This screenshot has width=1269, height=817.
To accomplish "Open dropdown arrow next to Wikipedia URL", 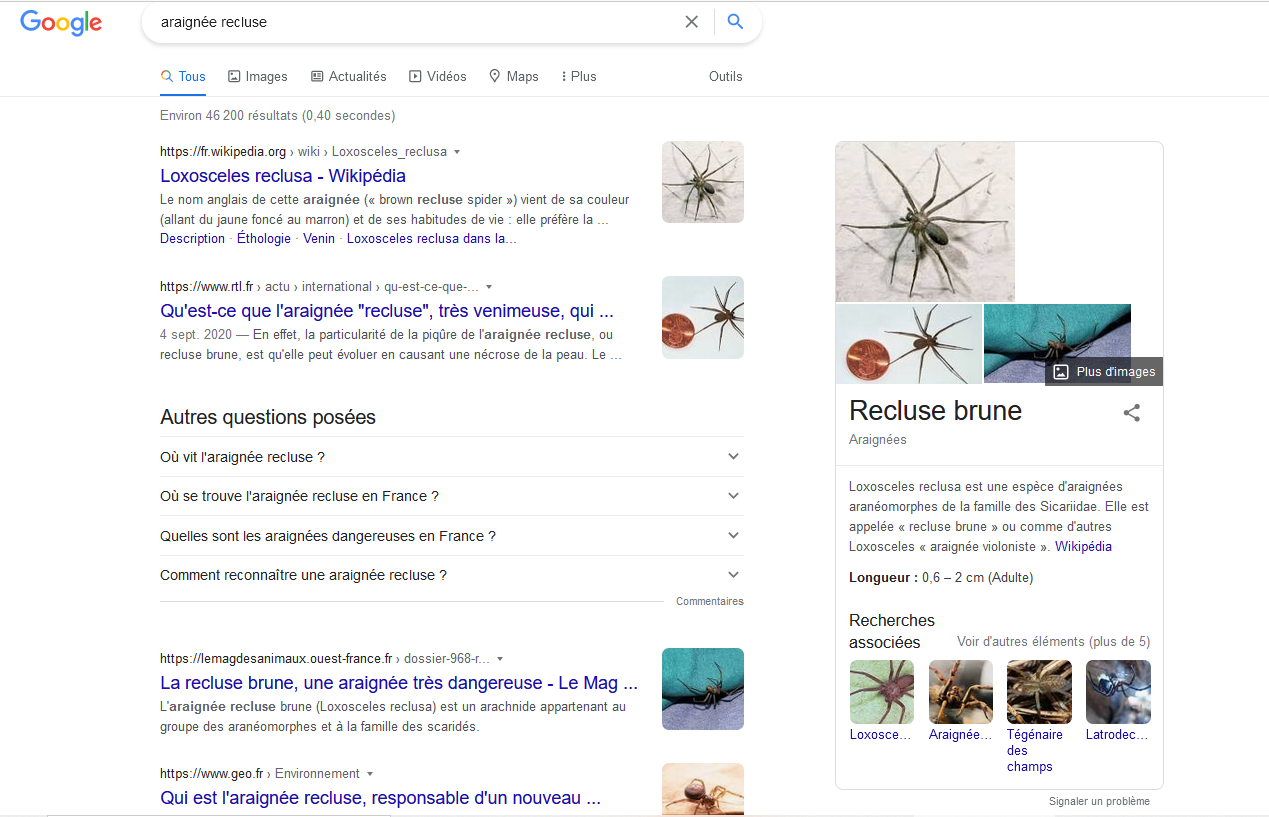I will point(457,152).
